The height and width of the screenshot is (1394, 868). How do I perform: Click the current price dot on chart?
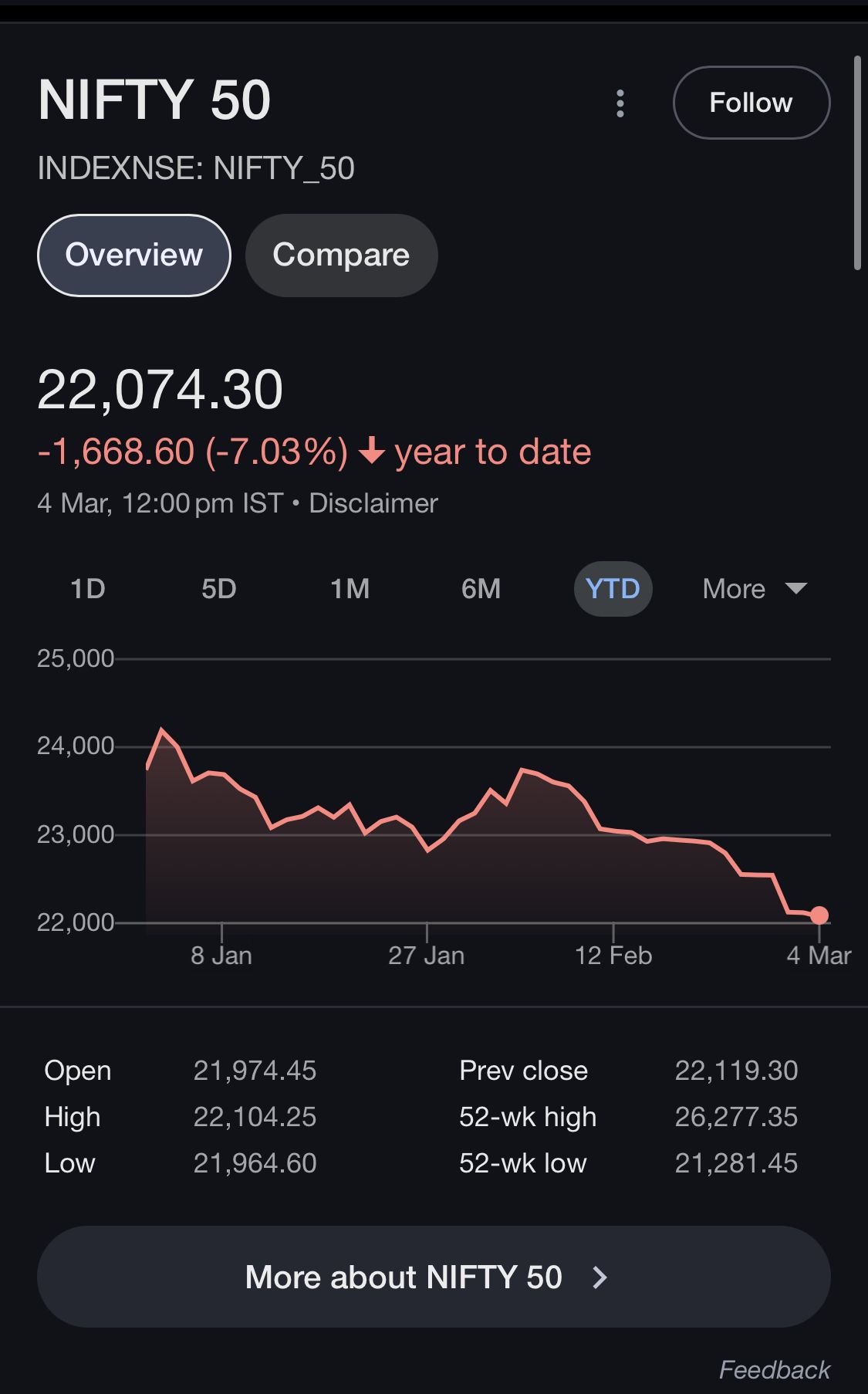(819, 915)
